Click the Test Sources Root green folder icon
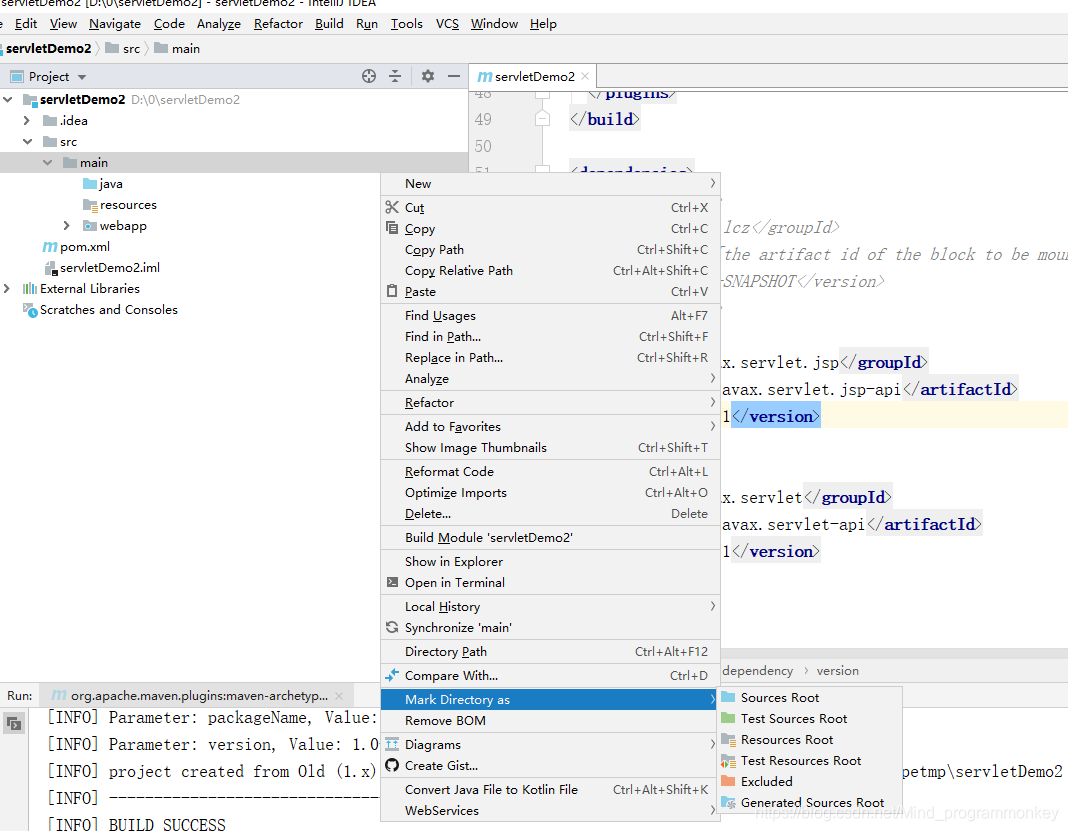The width and height of the screenshot is (1068, 831). click(728, 718)
